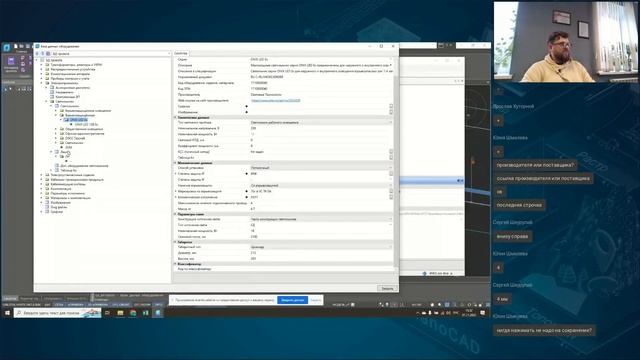Click the presenter webcam video thumbnail

(566, 42)
